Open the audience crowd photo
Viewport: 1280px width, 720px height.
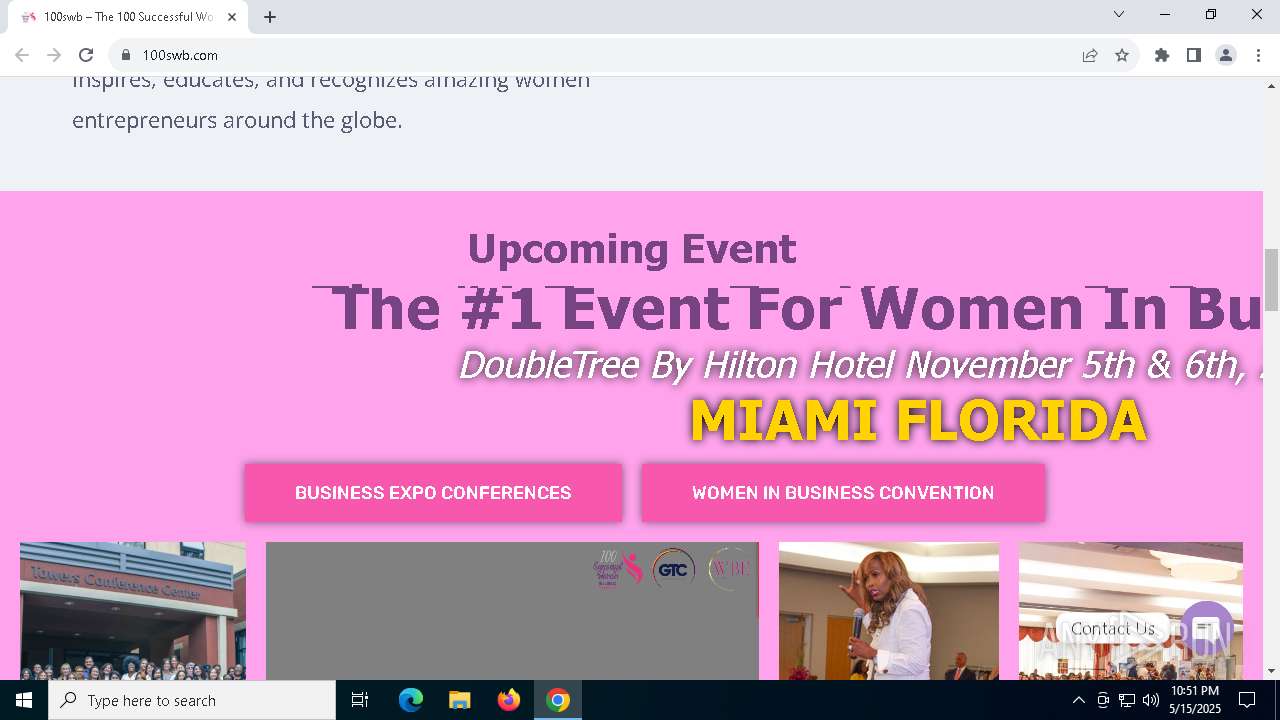pos(1131,611)
